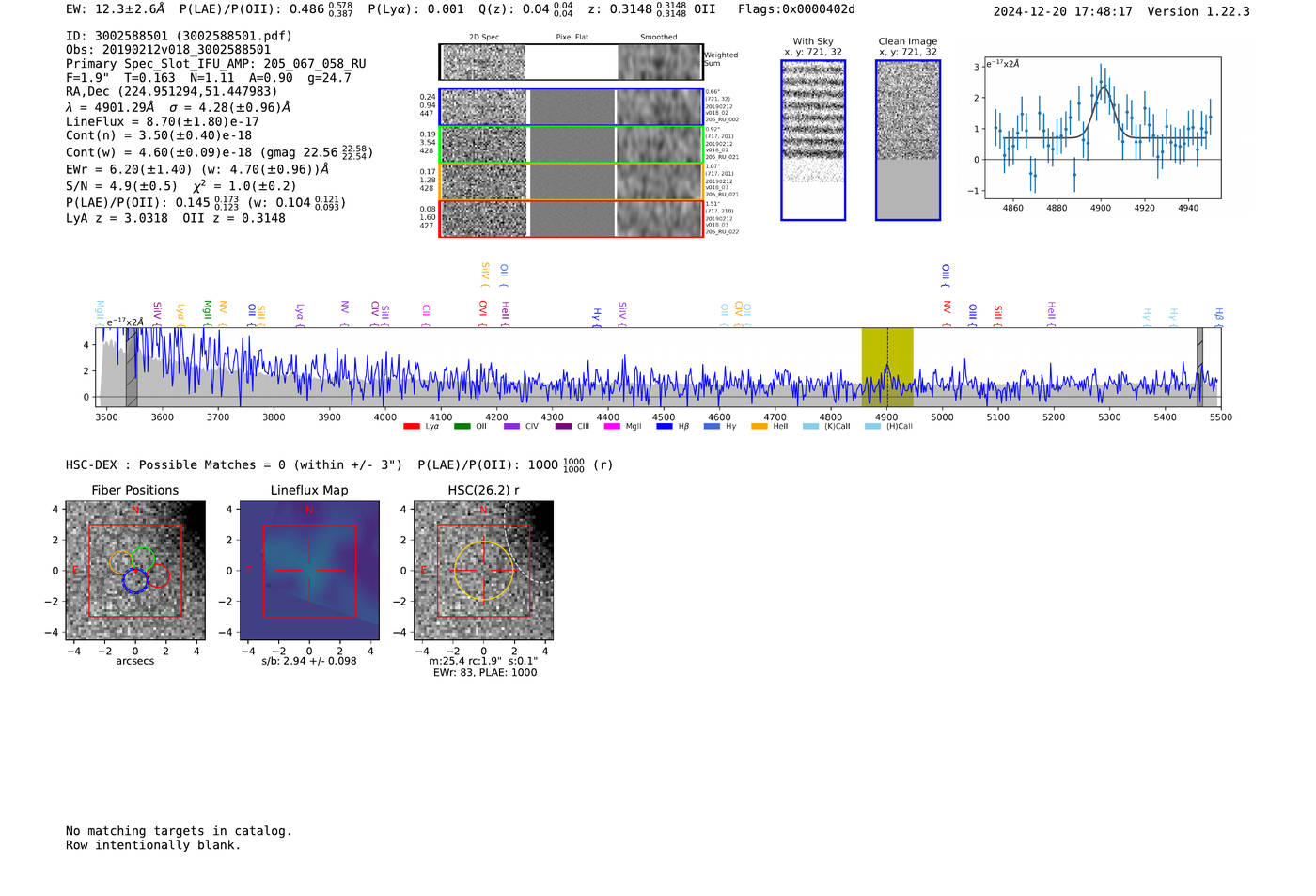Click the 205_RU_022 fiber label
This screenshot has width=1316, height=896.
(x=722, y=231)
